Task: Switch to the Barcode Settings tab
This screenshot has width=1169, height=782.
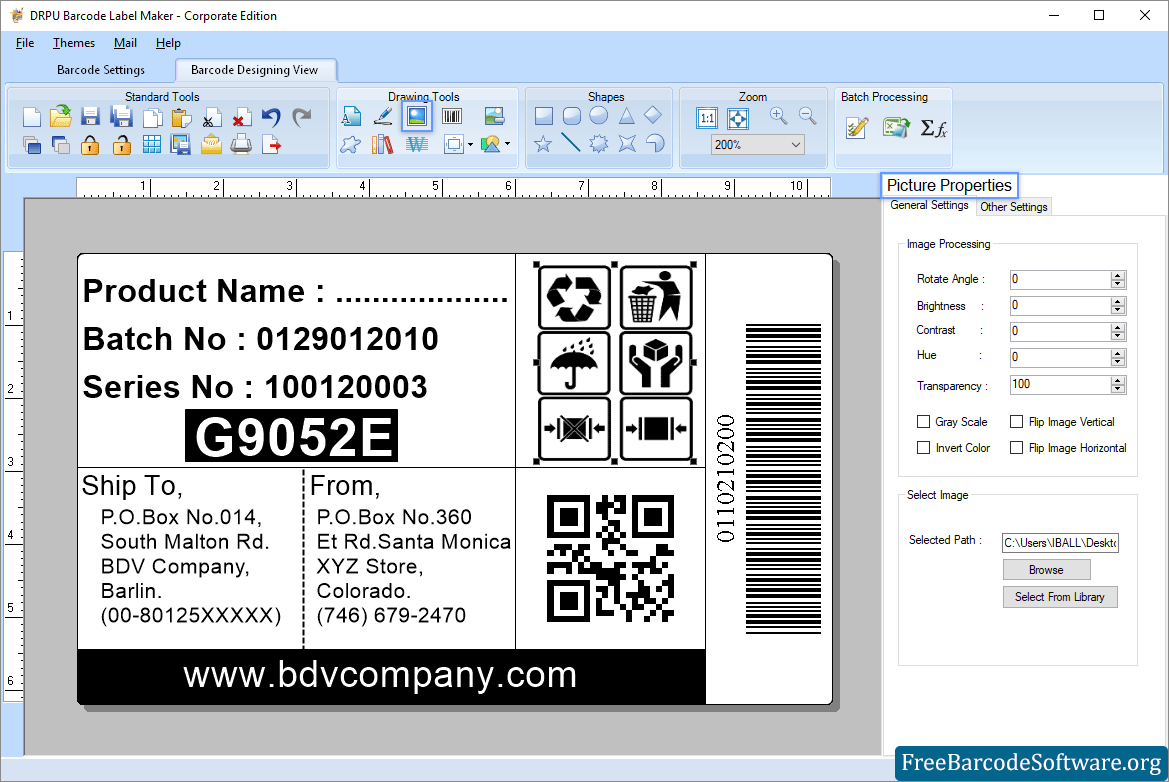Action: 101,70
